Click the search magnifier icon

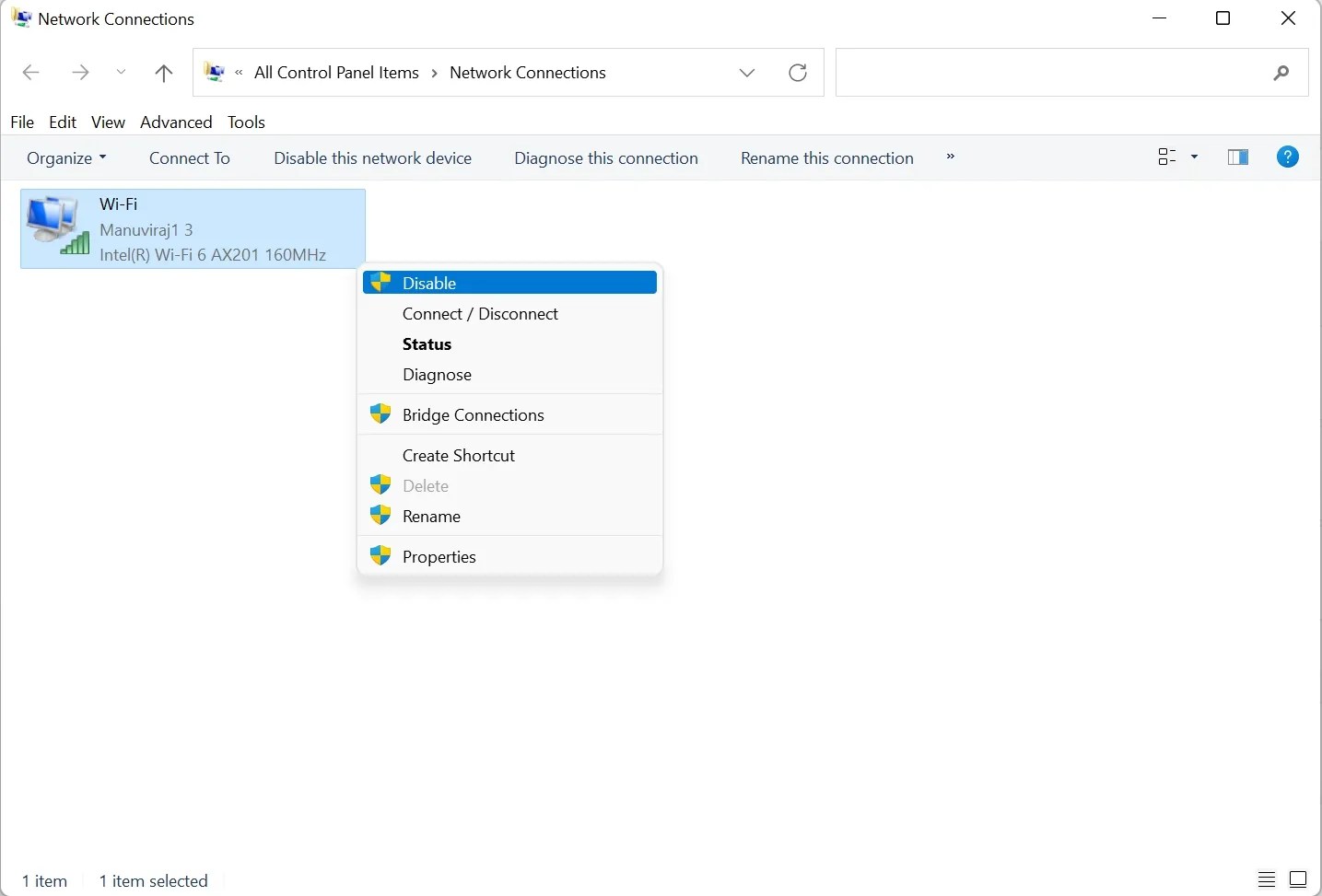1281,73
